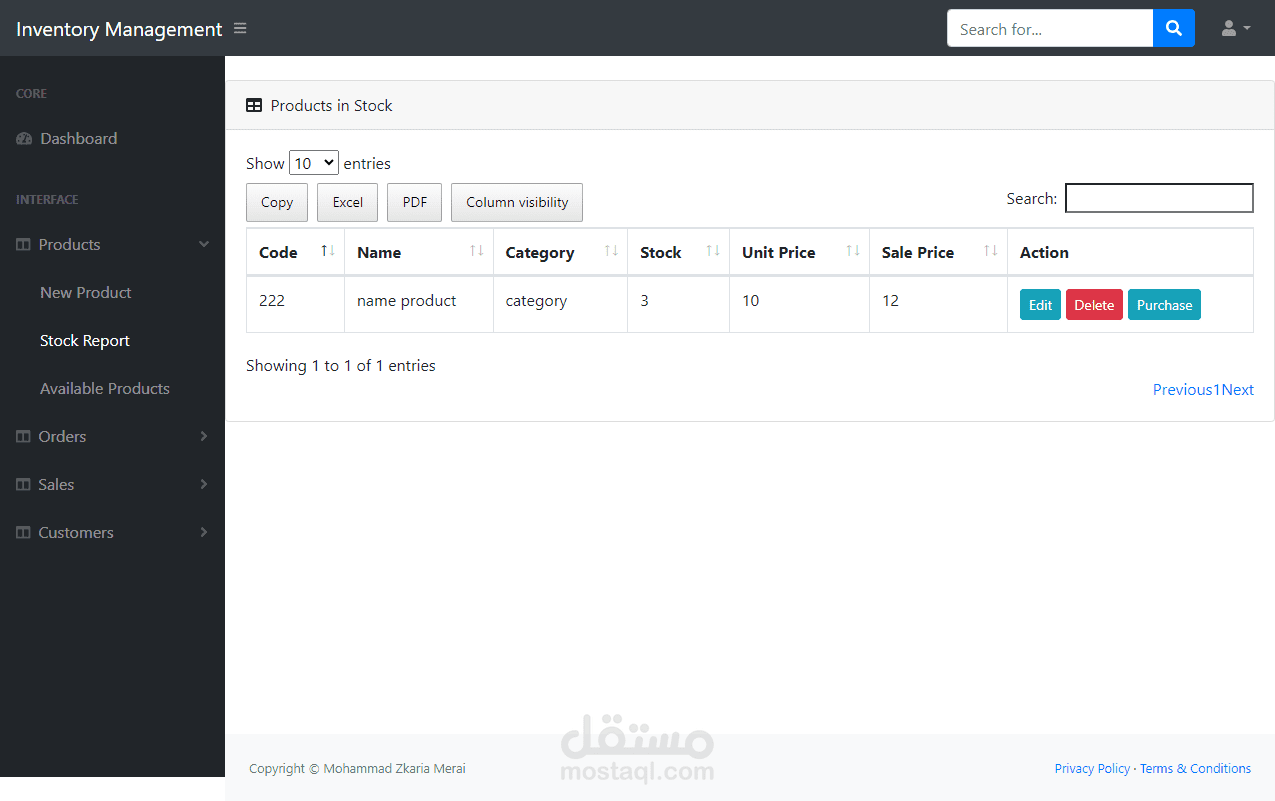Click the Sales columns icon in sidebar
Viewport: 1275px width, 801px height.
(x=24, y=485)
